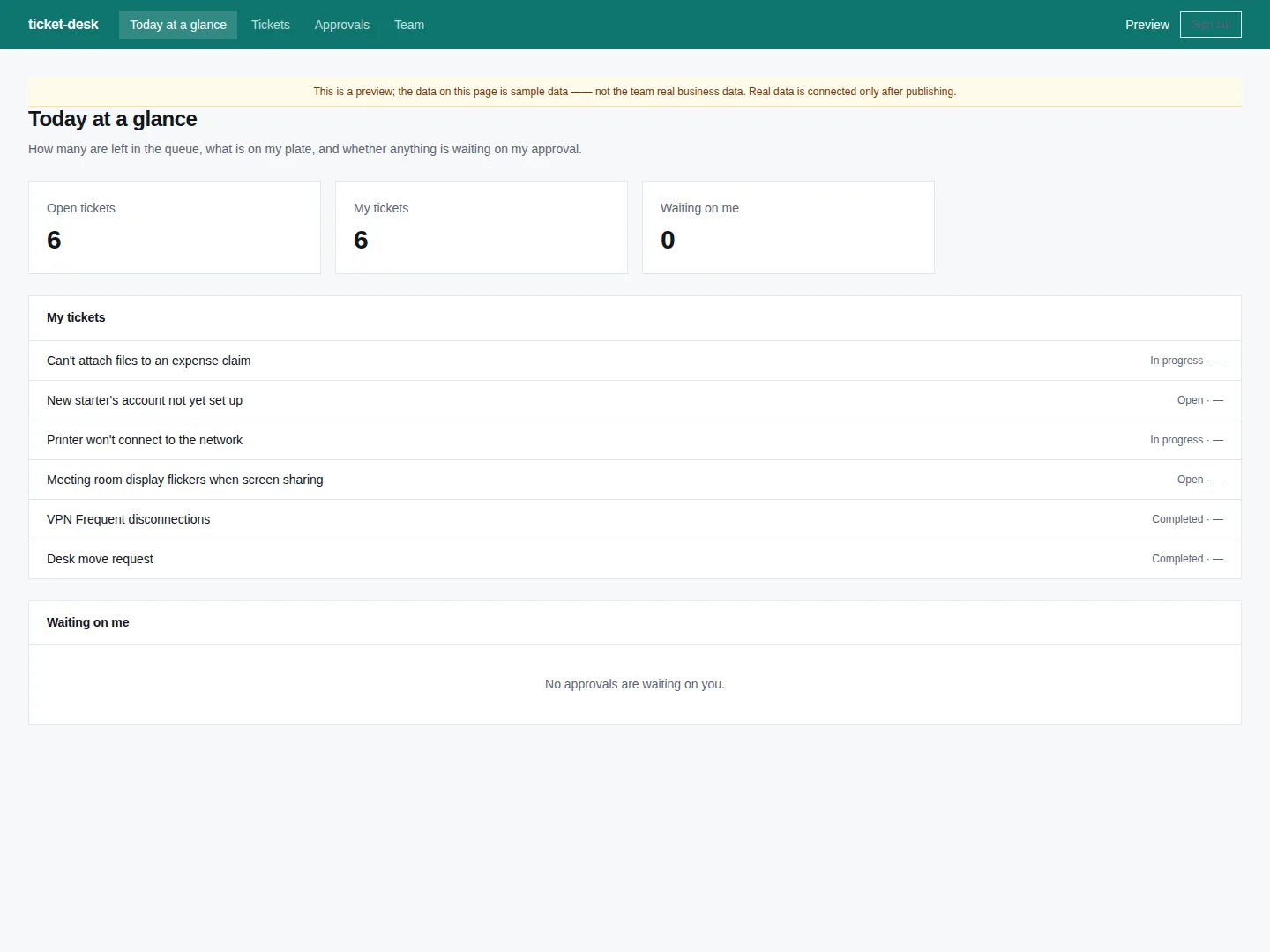
Task: Open the Team tab
Action: coord(409,25)
